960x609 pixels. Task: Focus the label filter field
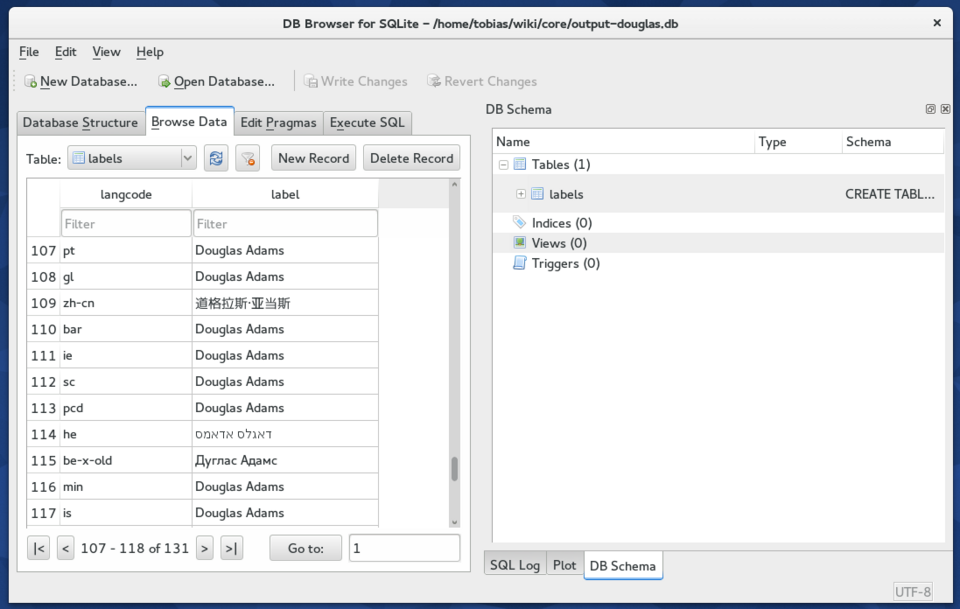coord(285,223)
